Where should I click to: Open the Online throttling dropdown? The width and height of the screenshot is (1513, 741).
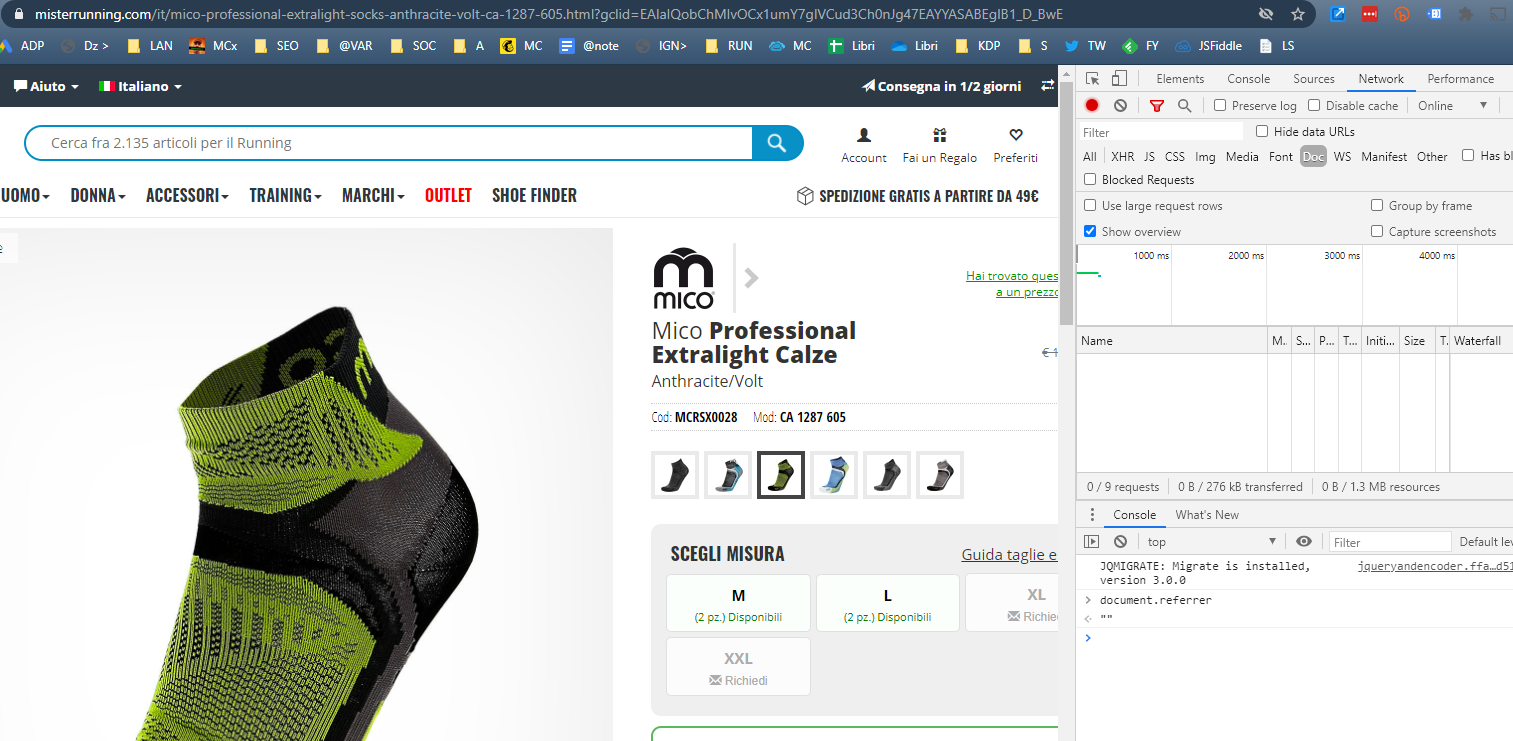click(x=1452, y=105)
